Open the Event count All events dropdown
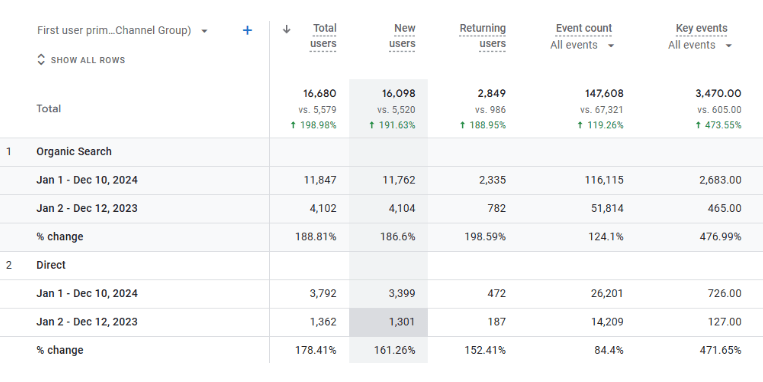Image resolution: width=763 pixels, height=382 pixels. click(582, 45)
